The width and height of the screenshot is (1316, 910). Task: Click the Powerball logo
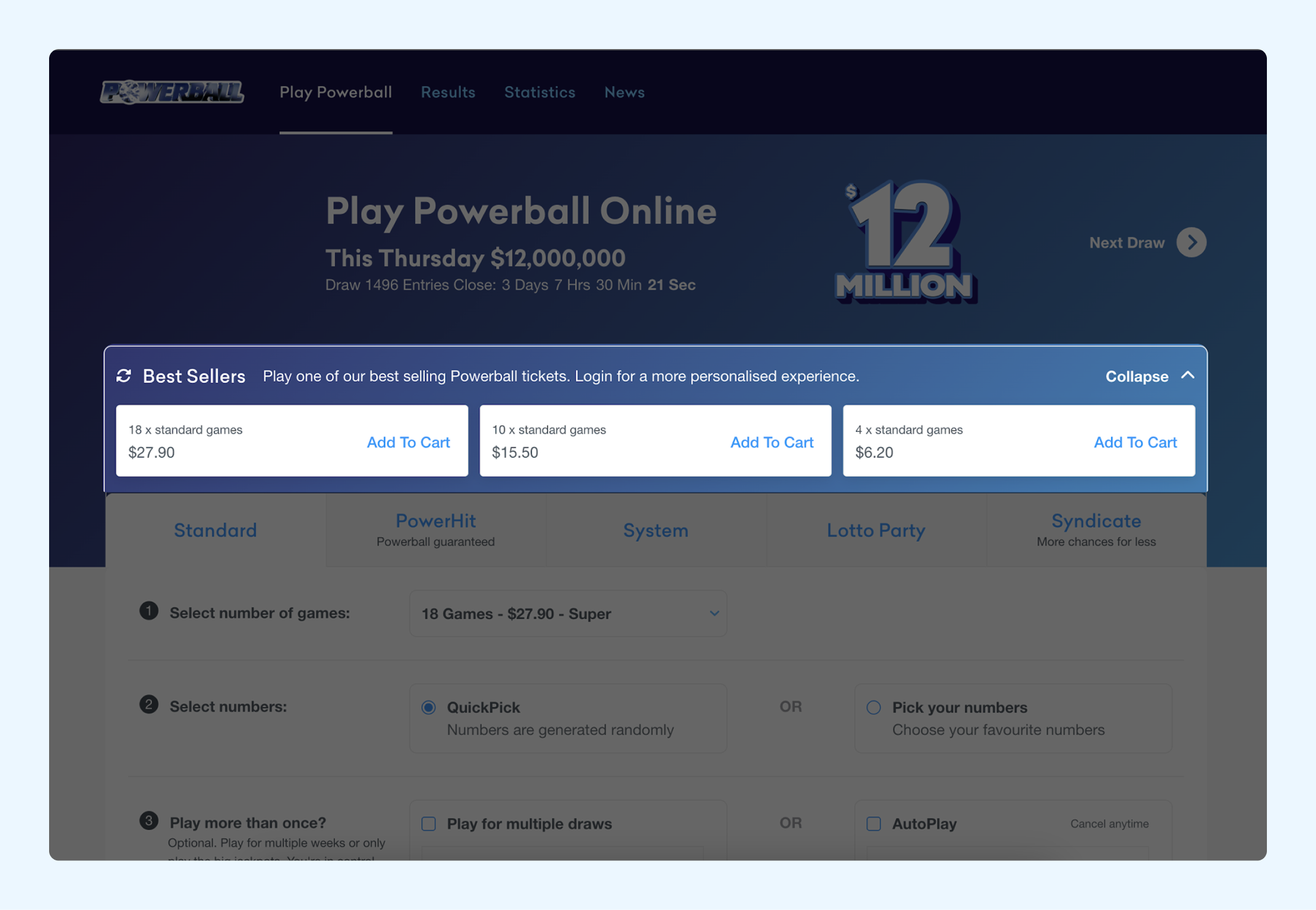point(172,92)
